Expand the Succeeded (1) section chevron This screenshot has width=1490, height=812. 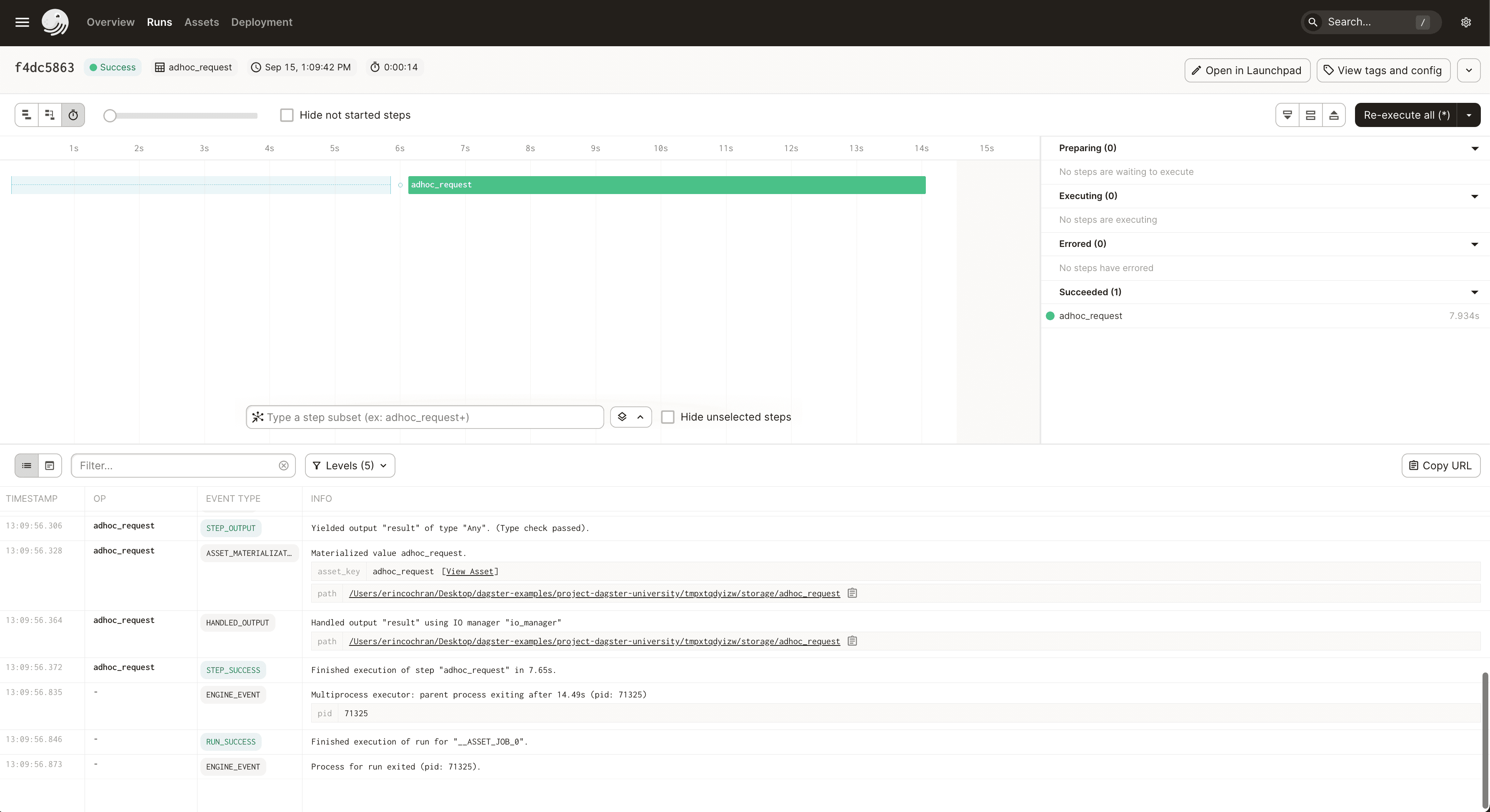click(1475, 292)
